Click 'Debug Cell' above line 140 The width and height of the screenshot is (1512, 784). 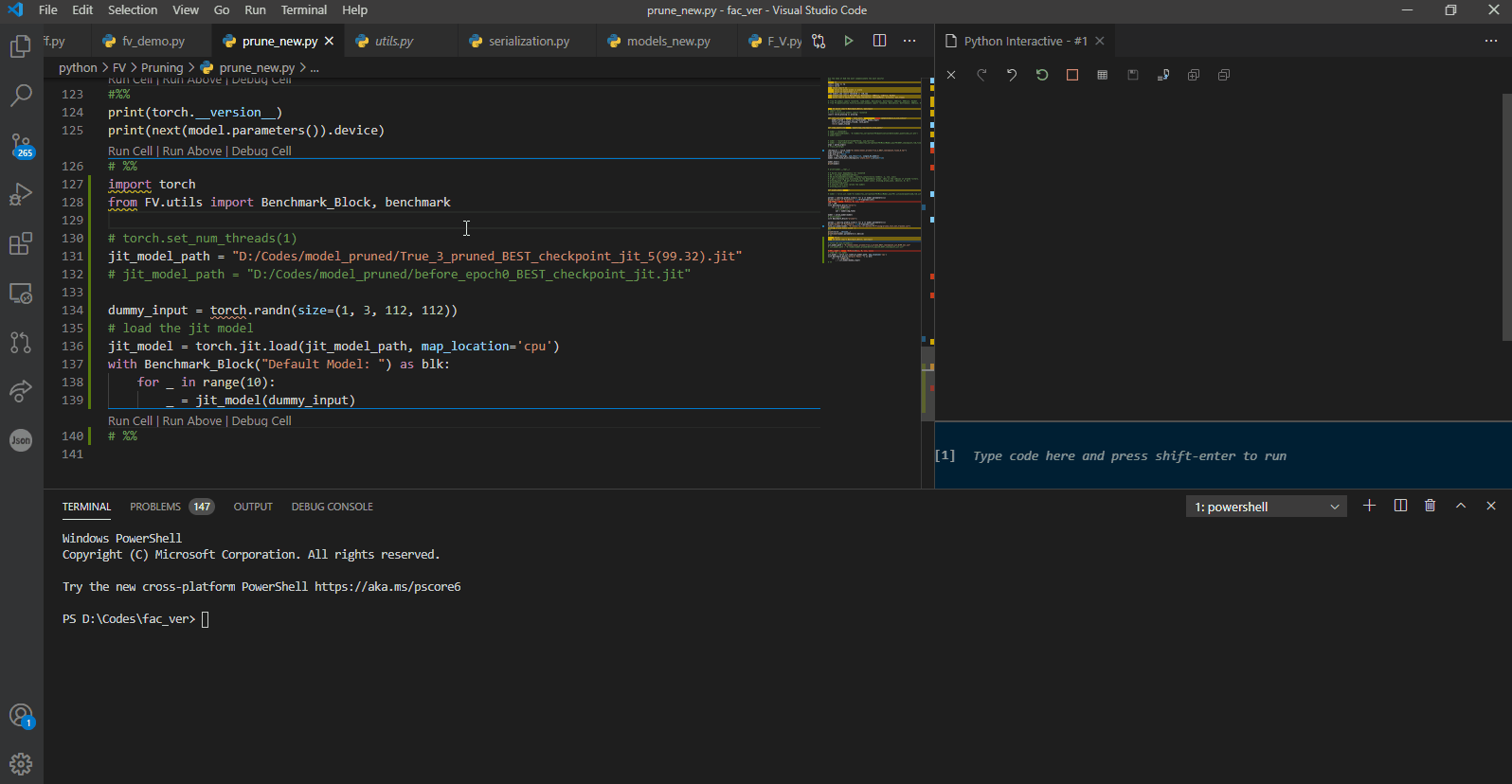tap(261, 420)
